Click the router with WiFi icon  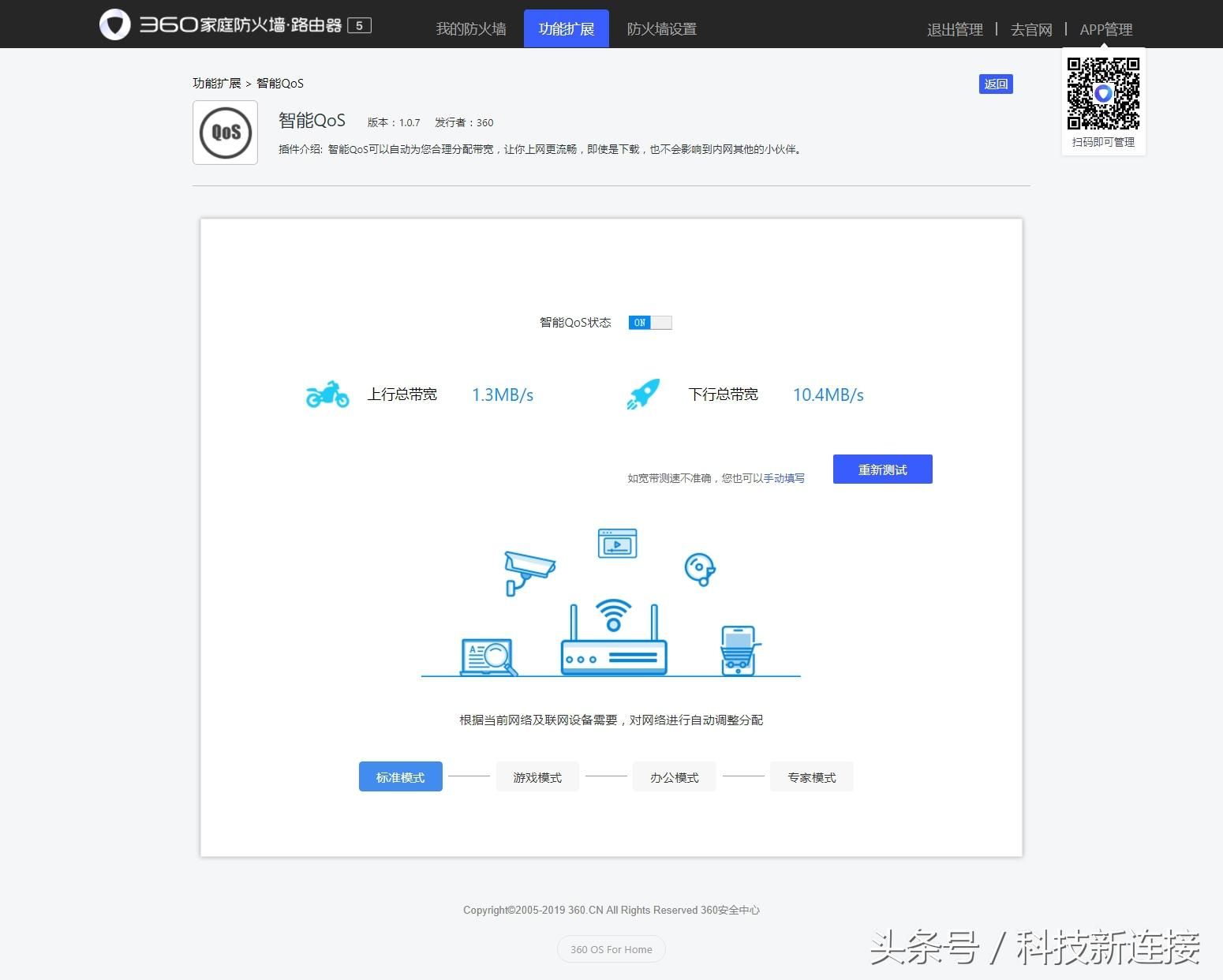pos(614,639)
